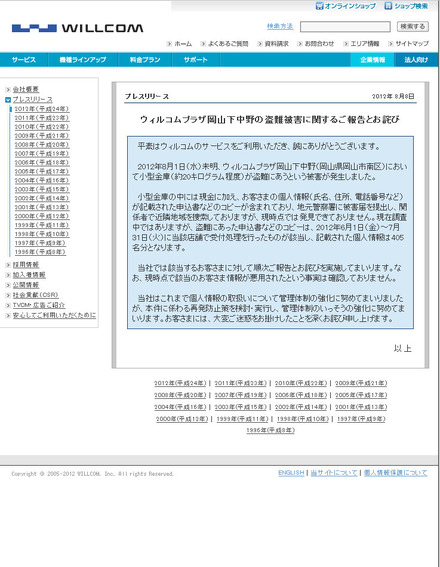Select the 料金プラン navigation tab

coord(145,60)
